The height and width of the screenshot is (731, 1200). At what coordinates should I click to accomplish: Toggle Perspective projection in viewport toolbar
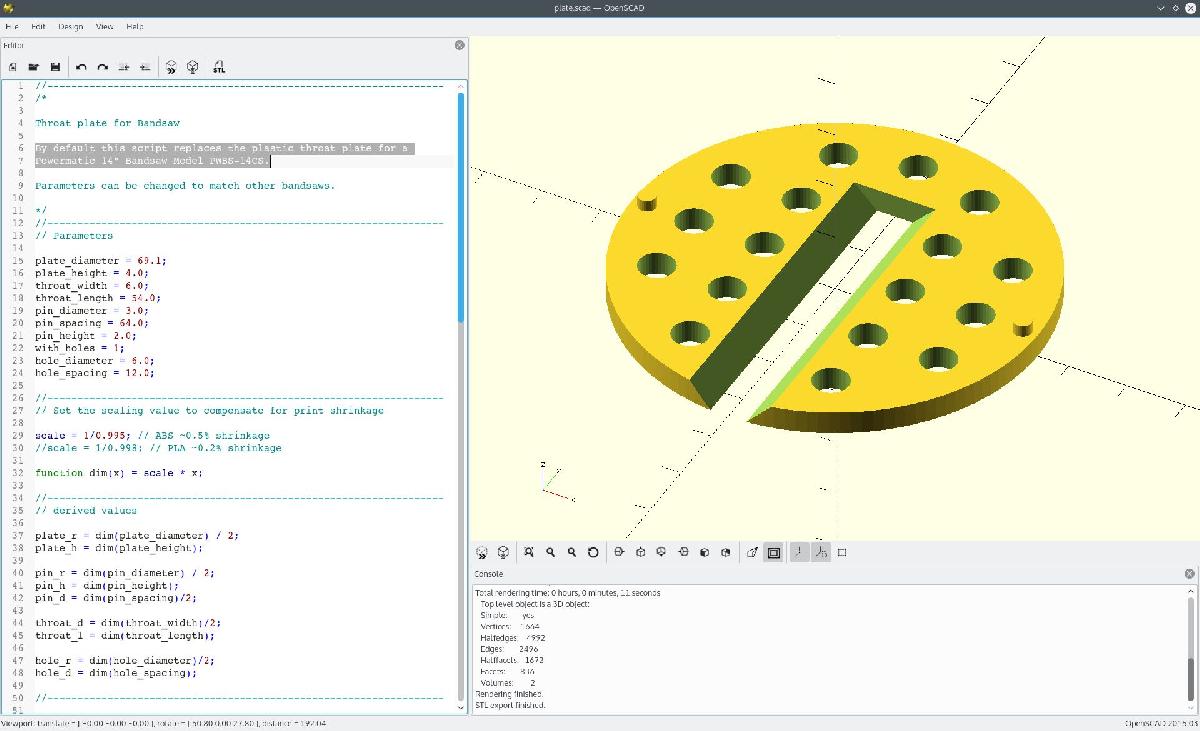(752, 552)
